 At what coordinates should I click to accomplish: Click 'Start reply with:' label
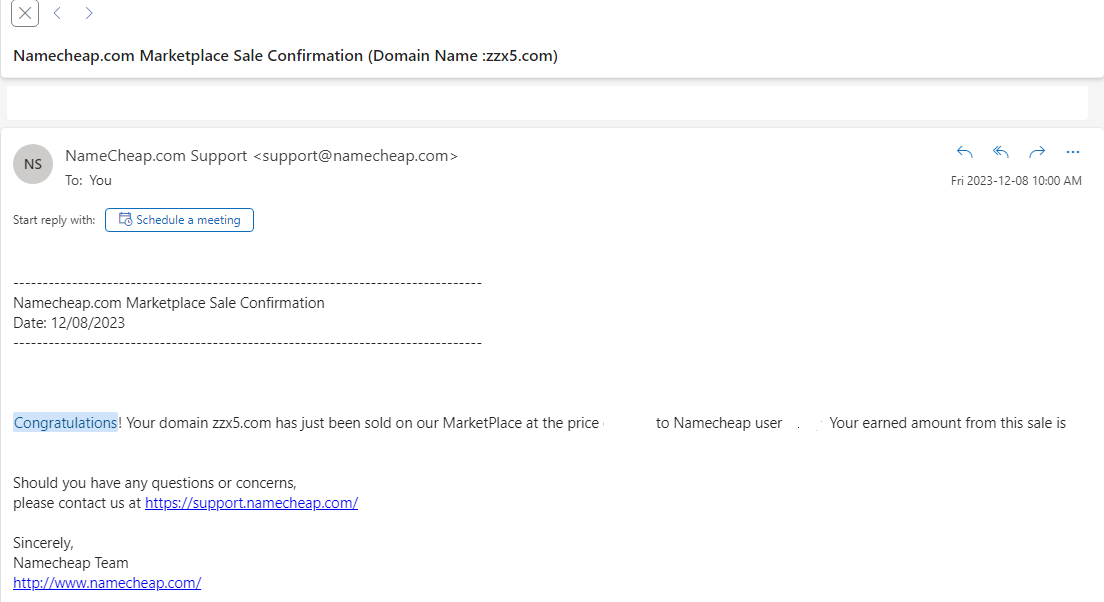[x=54, y=220]
